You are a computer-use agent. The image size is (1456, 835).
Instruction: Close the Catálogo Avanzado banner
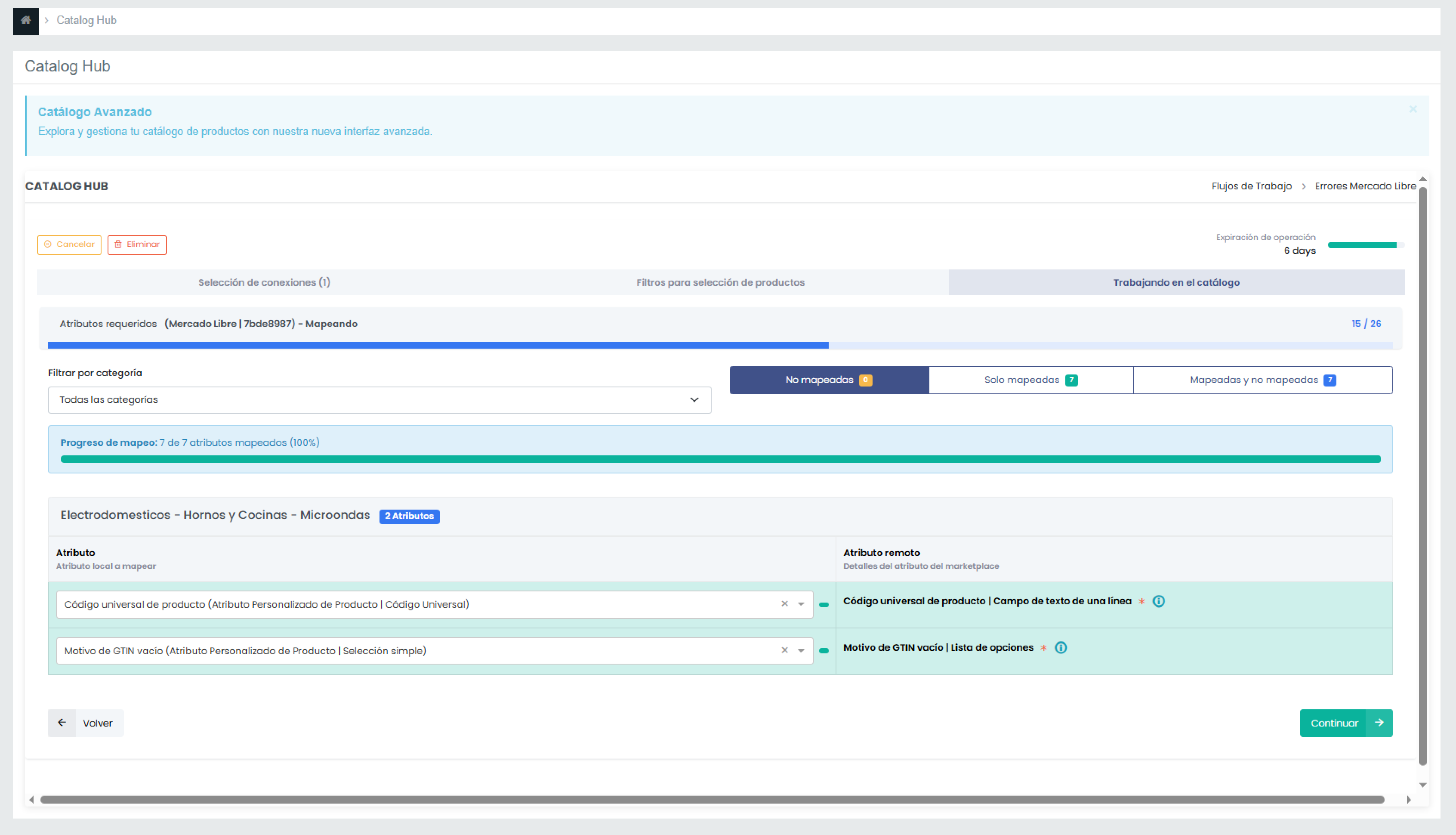(1413, 109)
